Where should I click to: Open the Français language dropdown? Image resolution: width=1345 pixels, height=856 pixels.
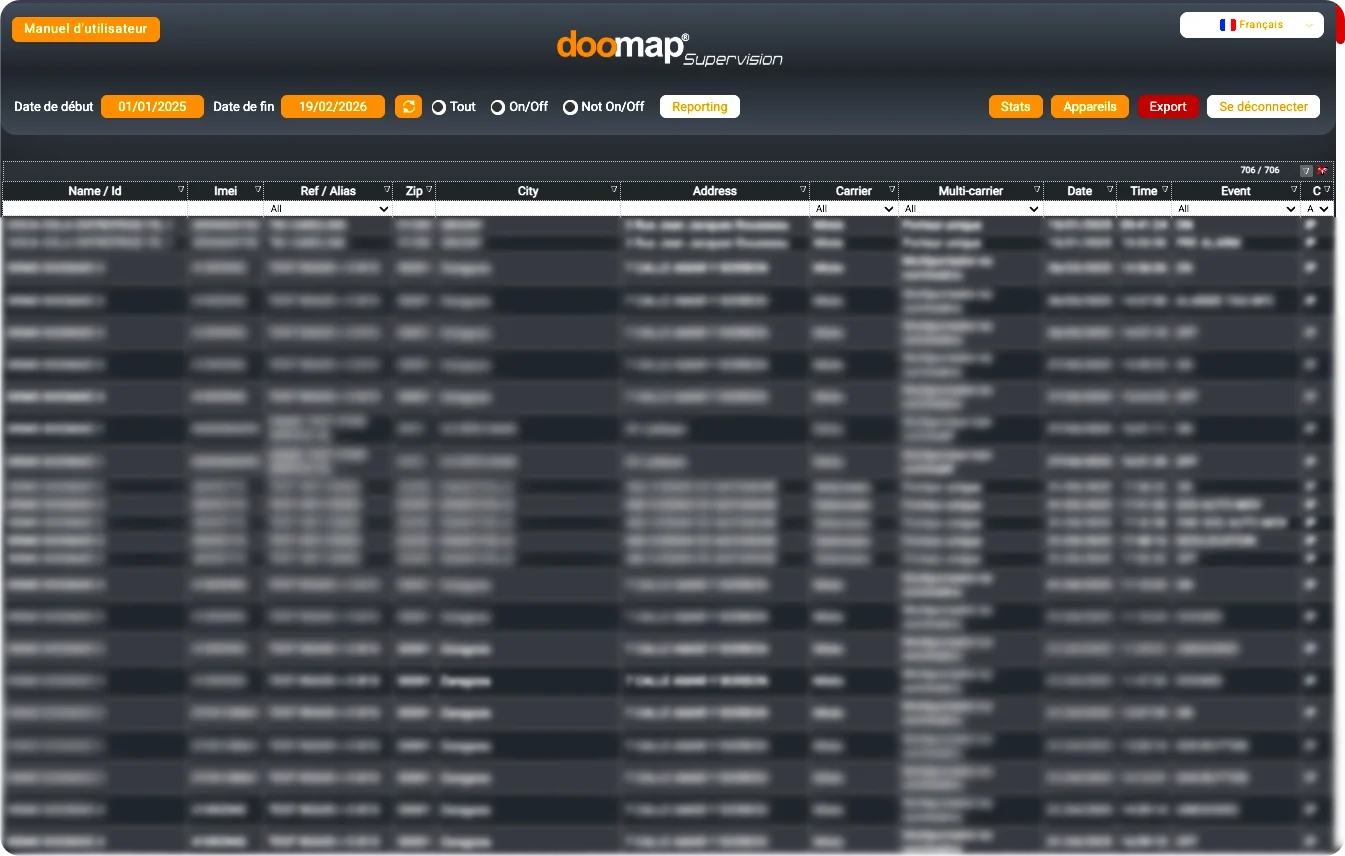click(x=1252, y=25)
